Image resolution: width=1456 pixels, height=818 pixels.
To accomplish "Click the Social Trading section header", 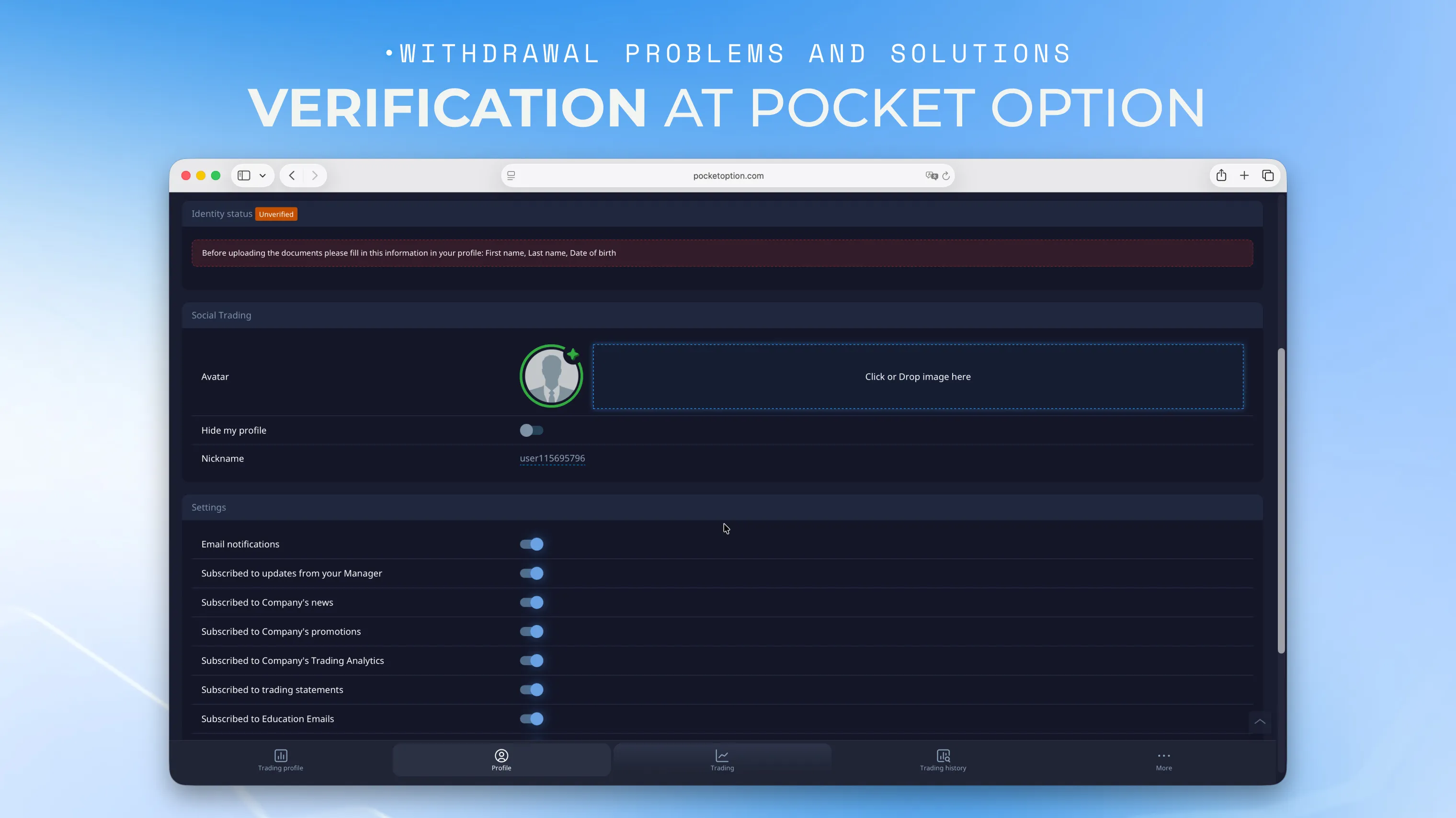I will pos(722,316).
